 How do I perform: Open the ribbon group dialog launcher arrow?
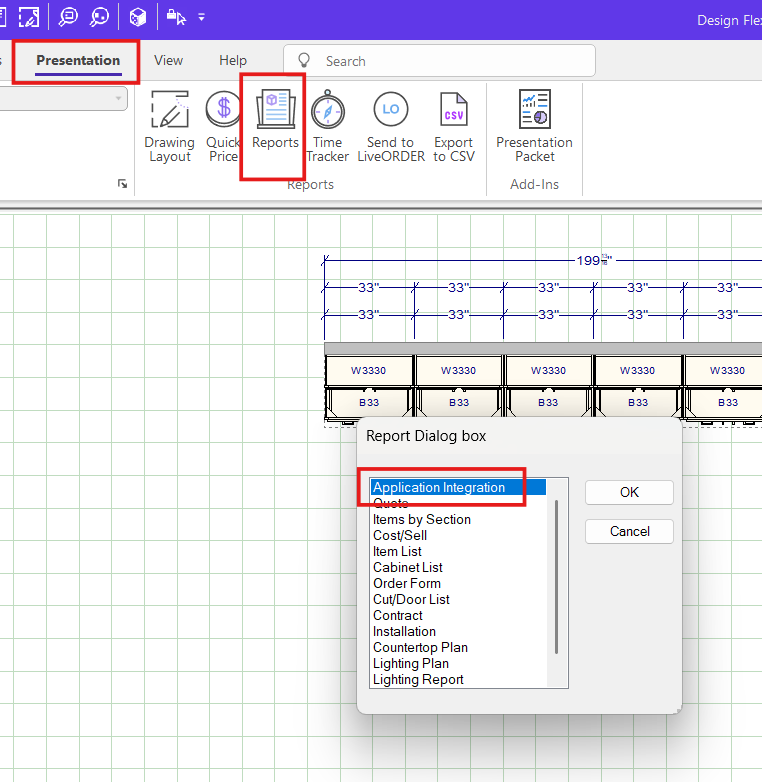point(122,184)
